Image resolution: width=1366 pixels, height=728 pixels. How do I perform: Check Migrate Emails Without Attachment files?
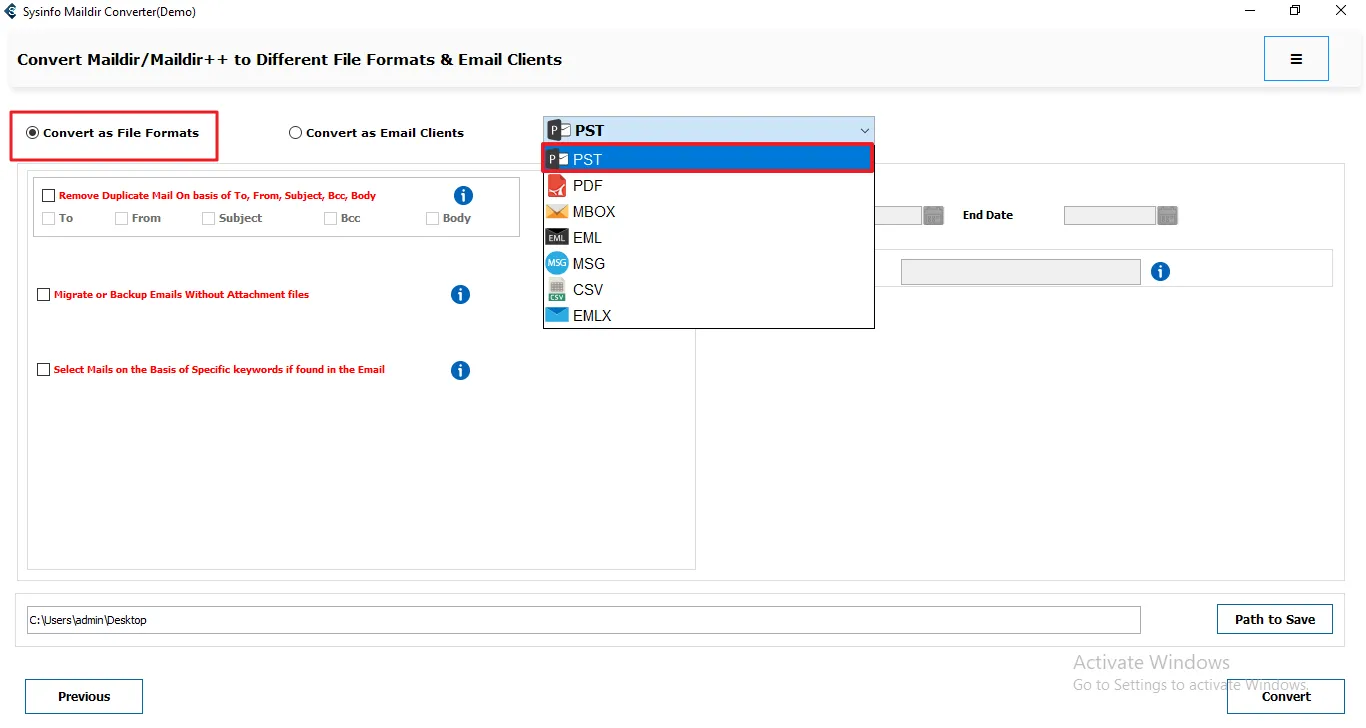pos(43,295)
